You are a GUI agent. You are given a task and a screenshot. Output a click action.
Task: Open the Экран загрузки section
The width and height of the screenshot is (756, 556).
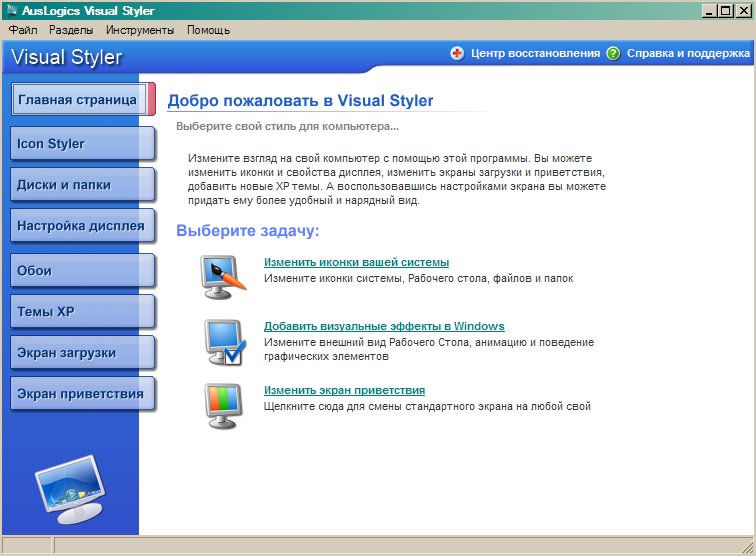click(x=82, y=353)
